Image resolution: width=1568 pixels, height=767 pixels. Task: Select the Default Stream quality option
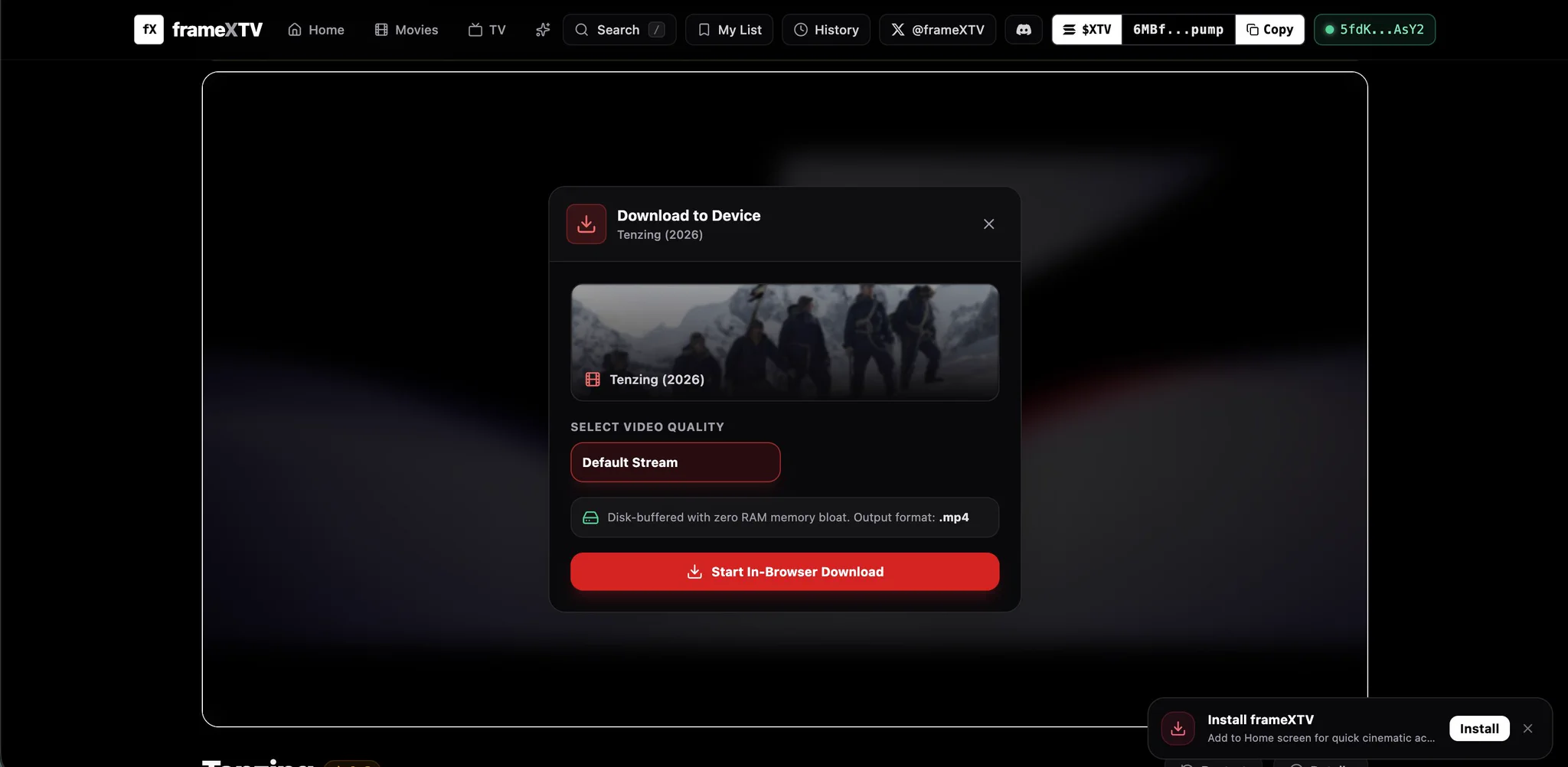click(x=675, y=462)
